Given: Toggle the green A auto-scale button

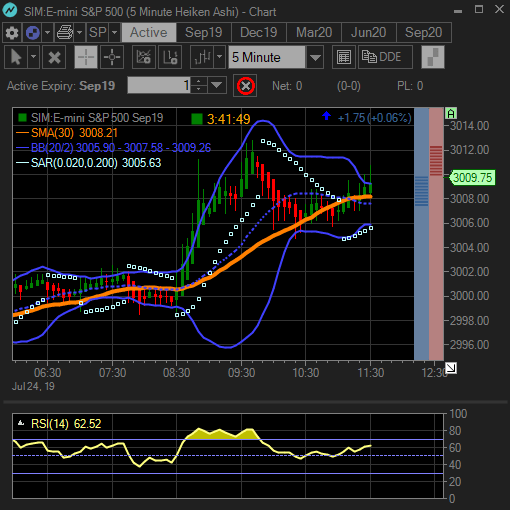Looking at the screenshot, I should click(x=451, y=114).
